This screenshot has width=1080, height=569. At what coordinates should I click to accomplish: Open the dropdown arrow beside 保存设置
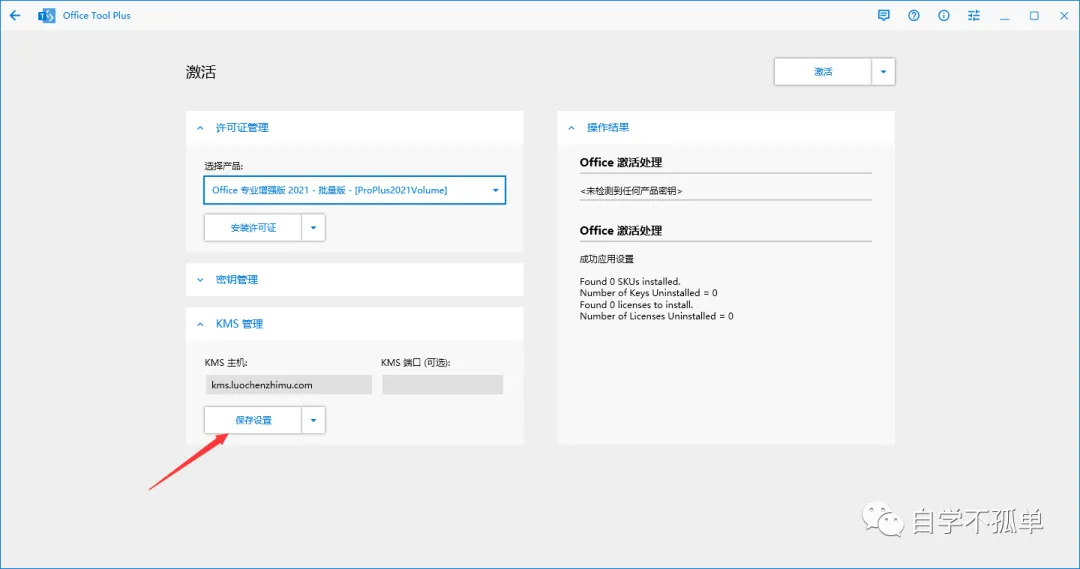coord(313,420)
